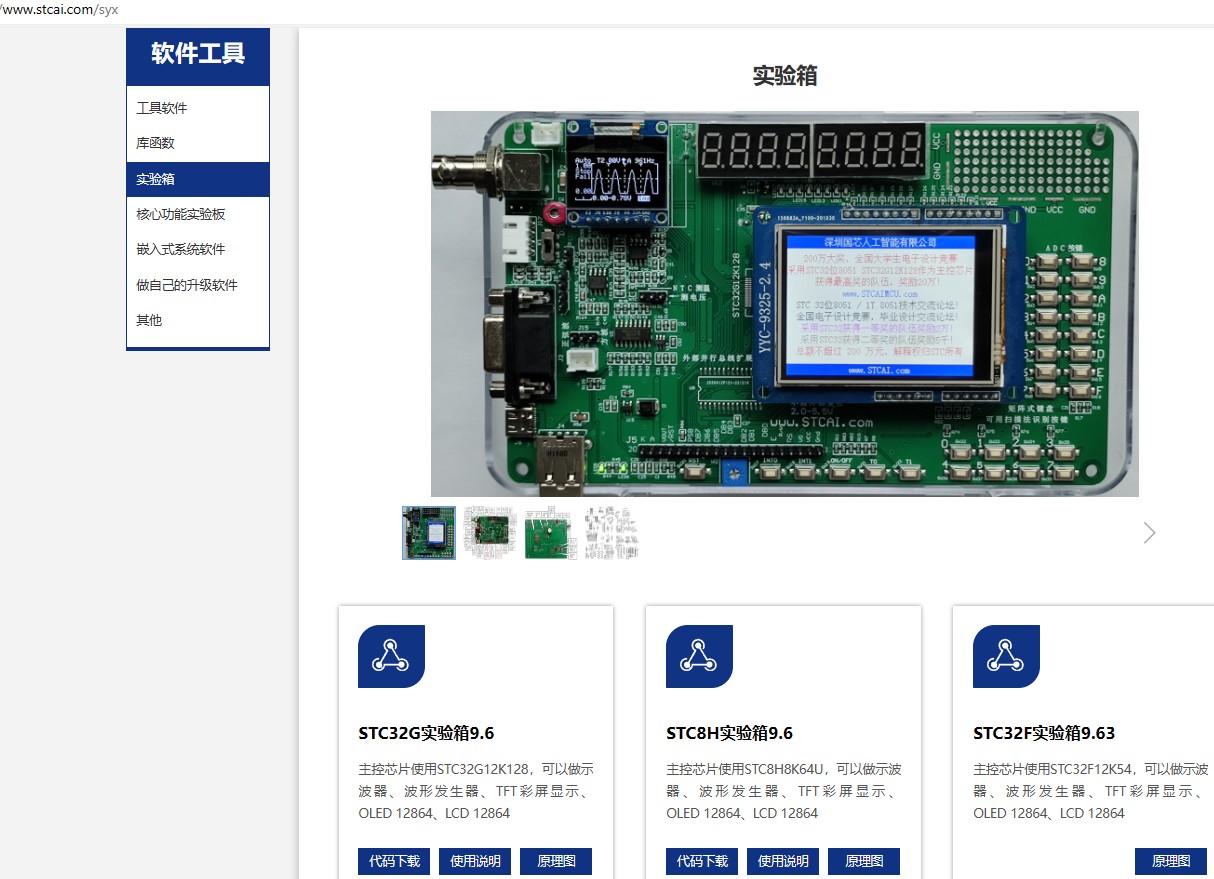
Task: Select the third carousel thumbnail
Action: [x=551, y=533]
